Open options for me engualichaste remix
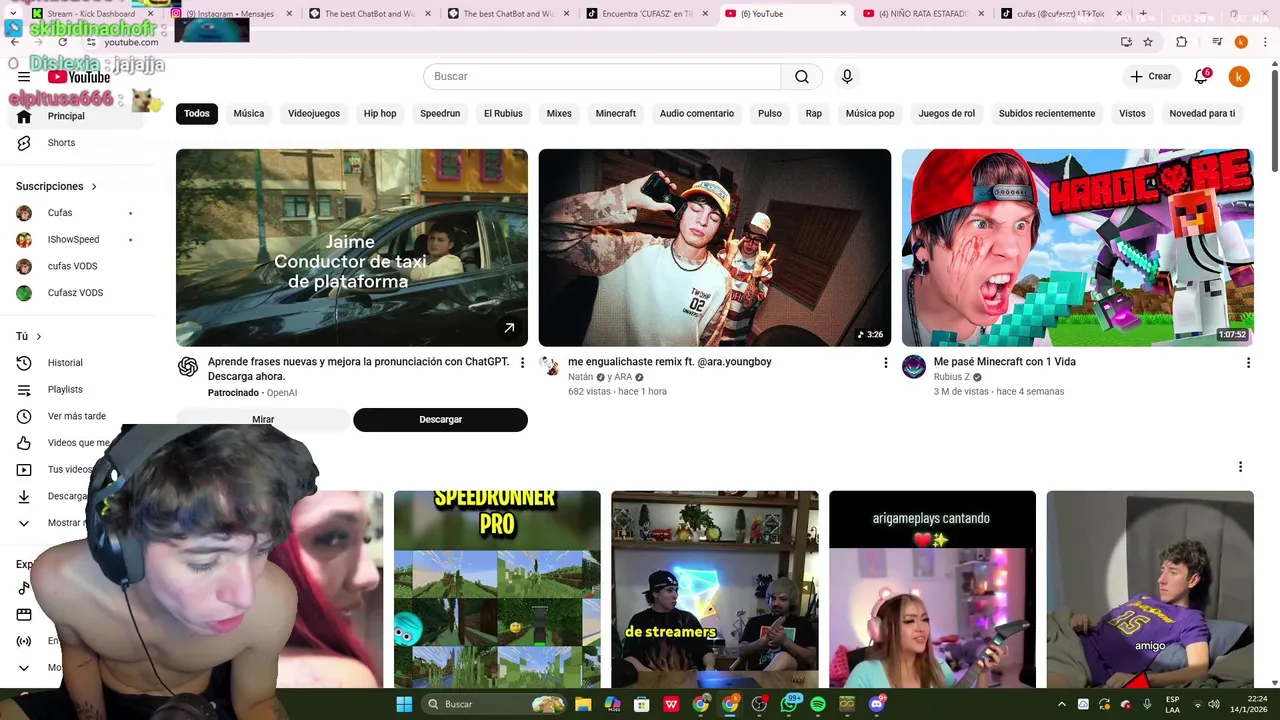Screen dimensions: 1280x720 coord(885,363)
